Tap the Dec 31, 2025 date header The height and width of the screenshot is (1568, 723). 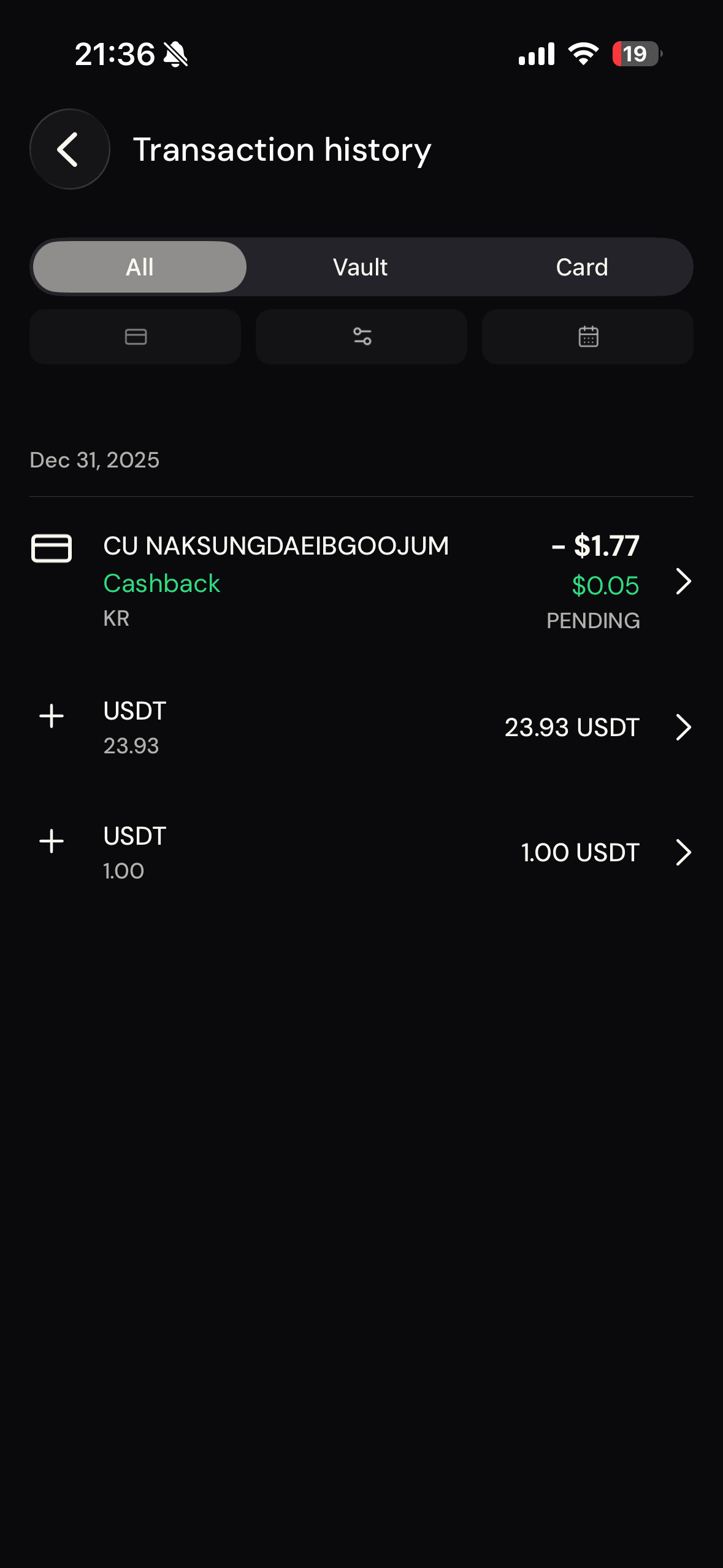pos(94,460)
